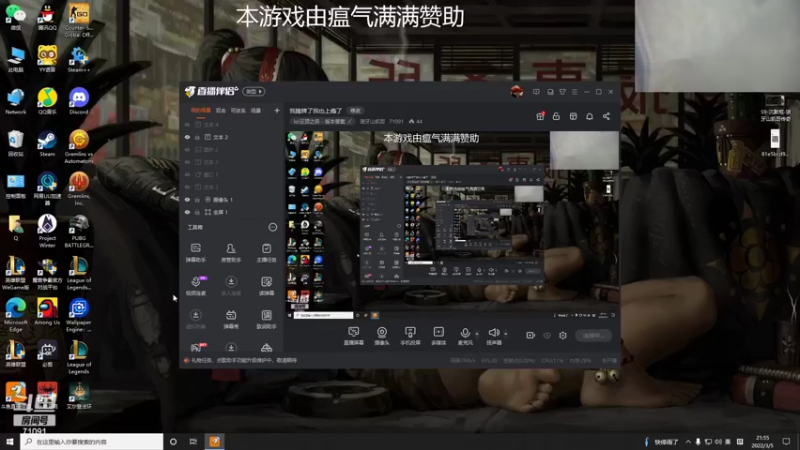Click the Cortana circle on taskbar

point(173,441)
